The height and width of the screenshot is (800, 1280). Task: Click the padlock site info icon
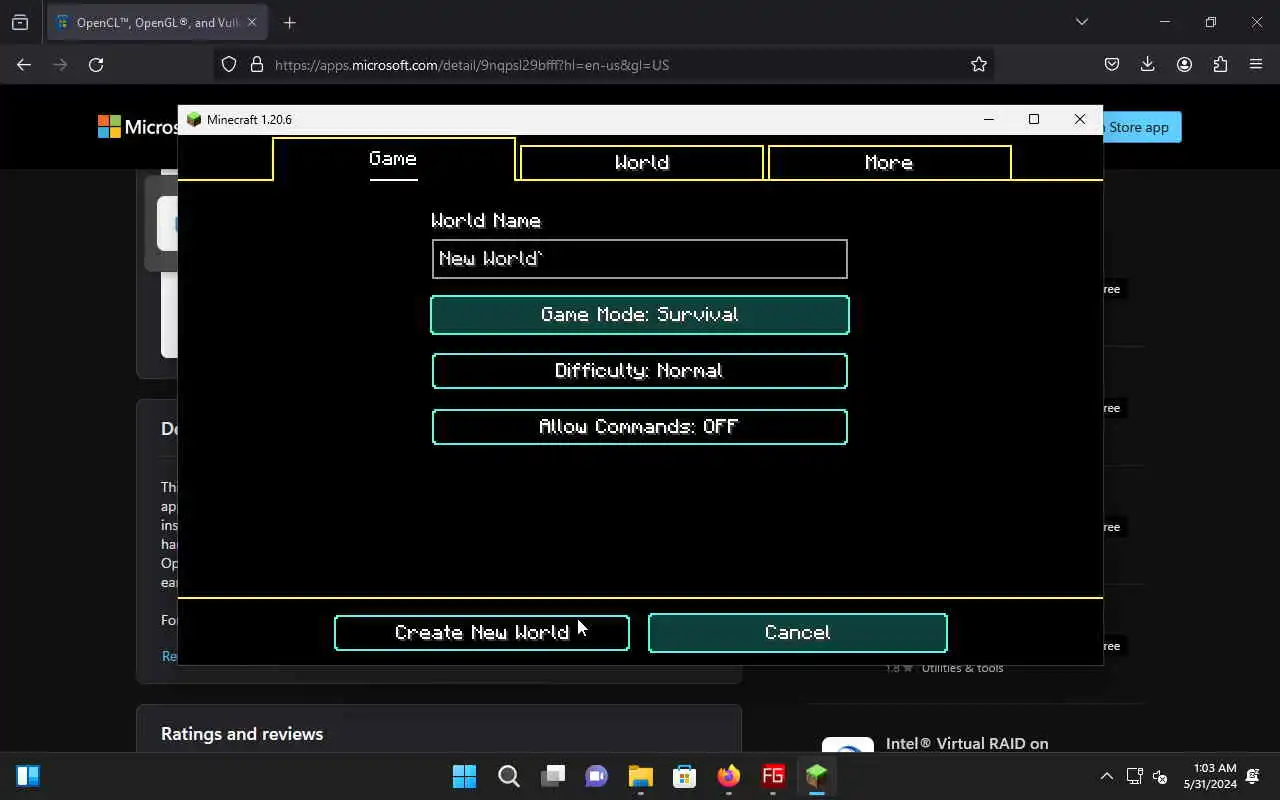tap(257, 64)
